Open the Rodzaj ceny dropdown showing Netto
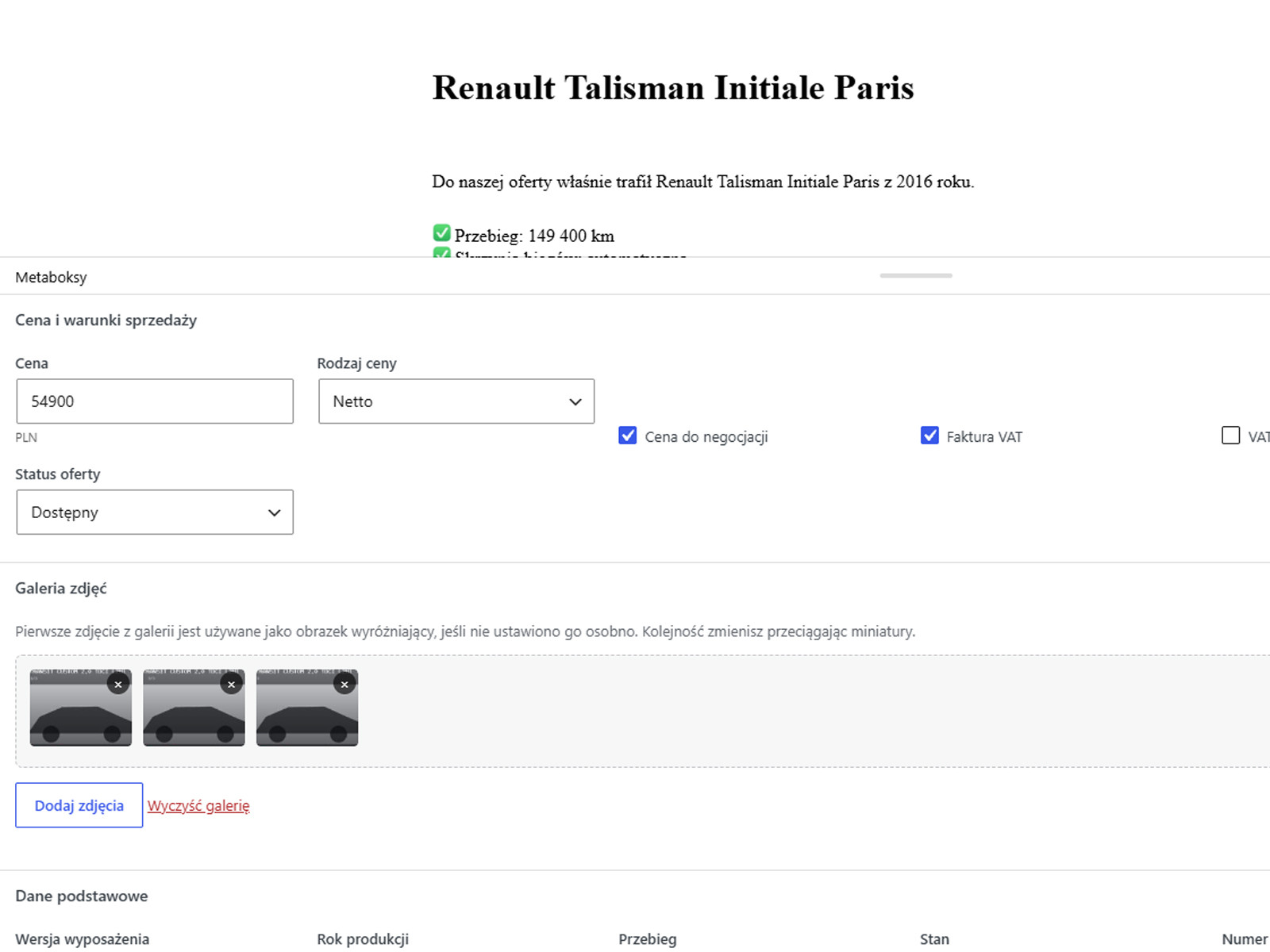The width and height of the screenshot is (1270, 952). (x=456, y=401)
